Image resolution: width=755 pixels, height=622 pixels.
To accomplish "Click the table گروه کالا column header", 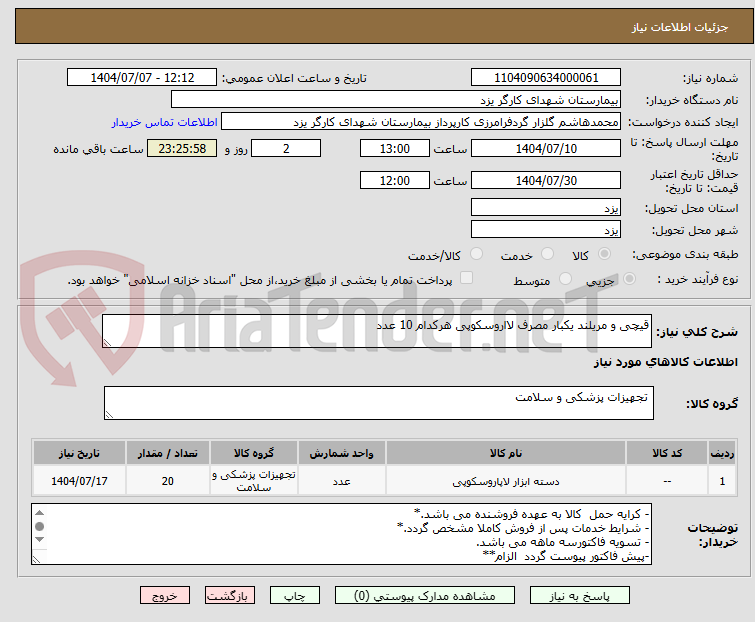I will click(254, 453).
